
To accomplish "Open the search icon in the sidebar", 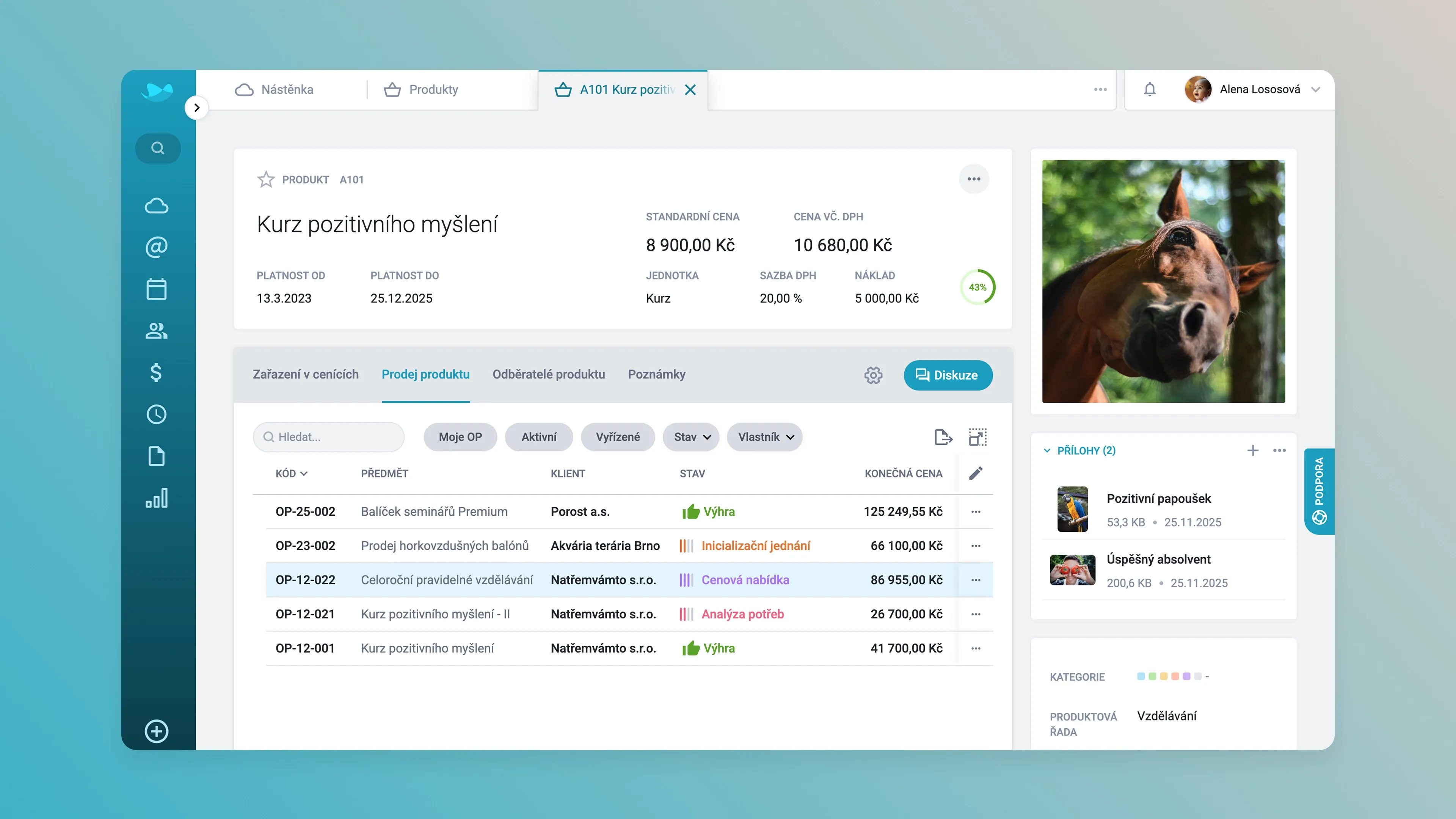I will pyautogui.click(x=158, y=148).
